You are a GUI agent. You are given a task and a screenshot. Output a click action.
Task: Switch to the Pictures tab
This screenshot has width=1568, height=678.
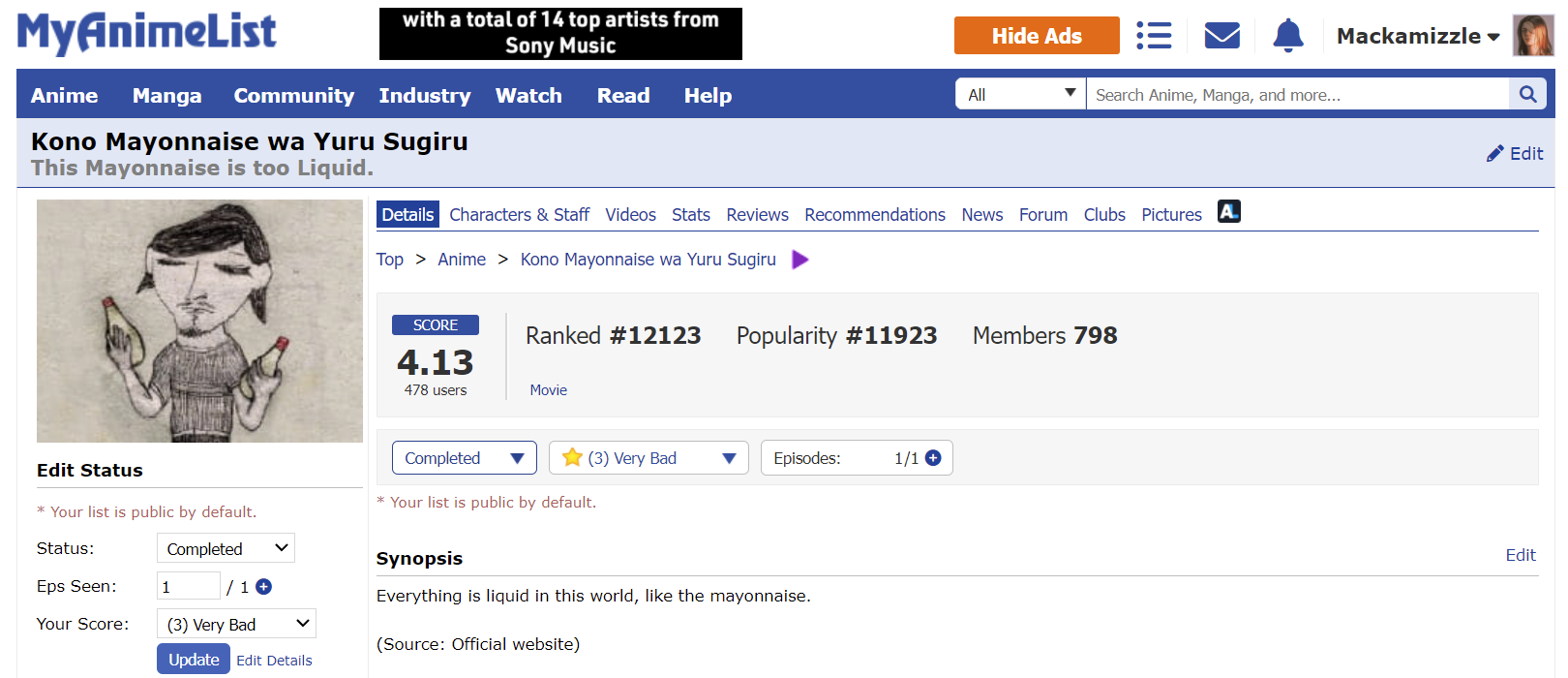pos(1171,214)
